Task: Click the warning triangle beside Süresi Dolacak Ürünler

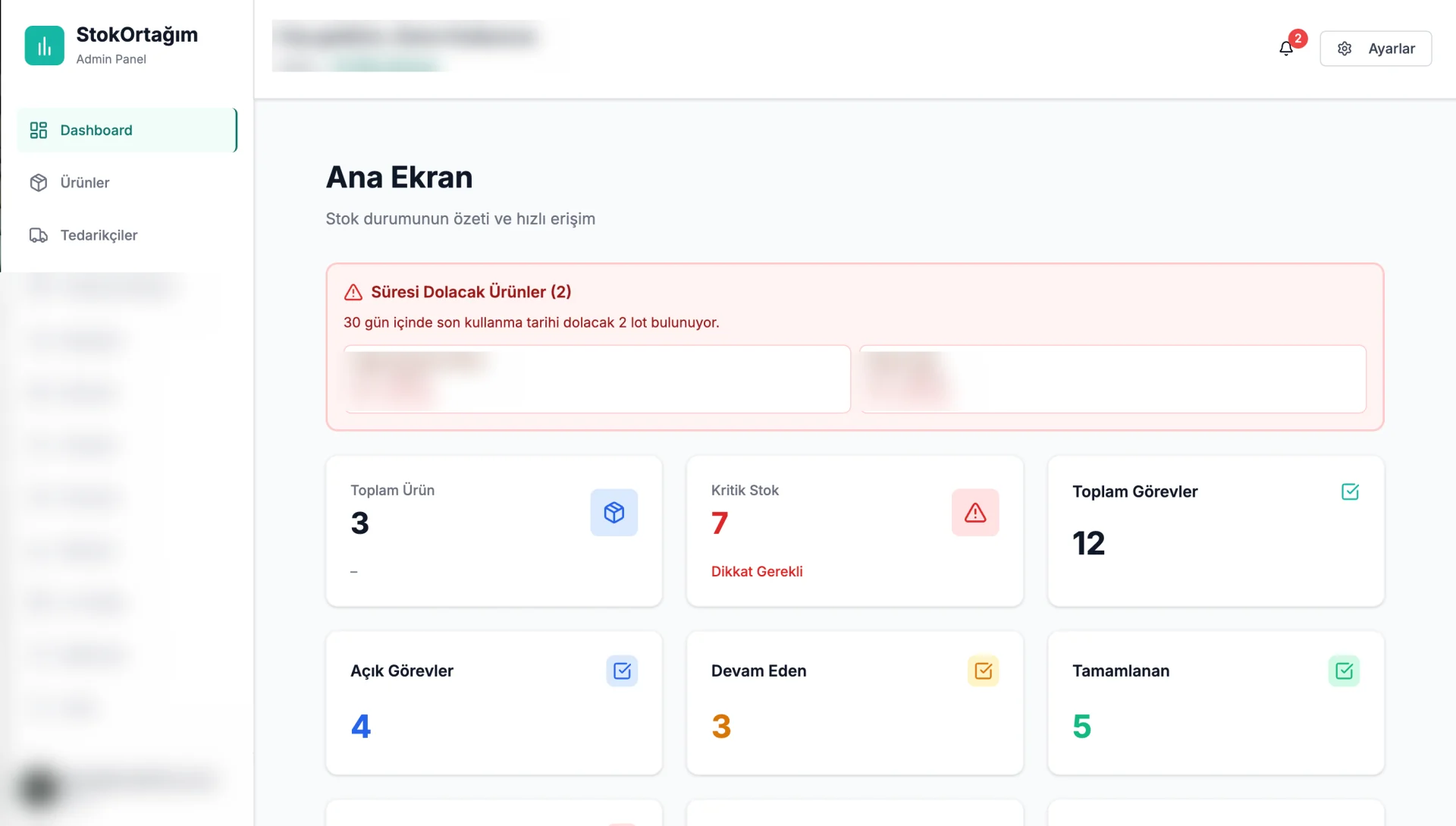Action: tap(353, 292)
